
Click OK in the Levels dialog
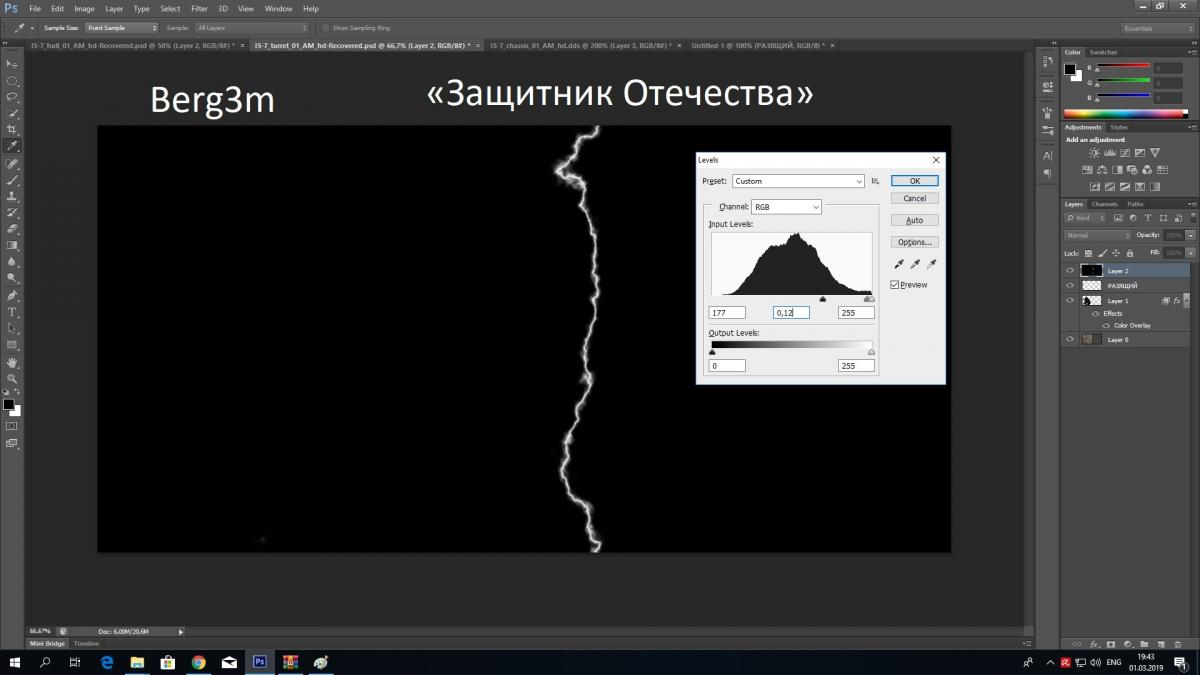coord(914,181)
